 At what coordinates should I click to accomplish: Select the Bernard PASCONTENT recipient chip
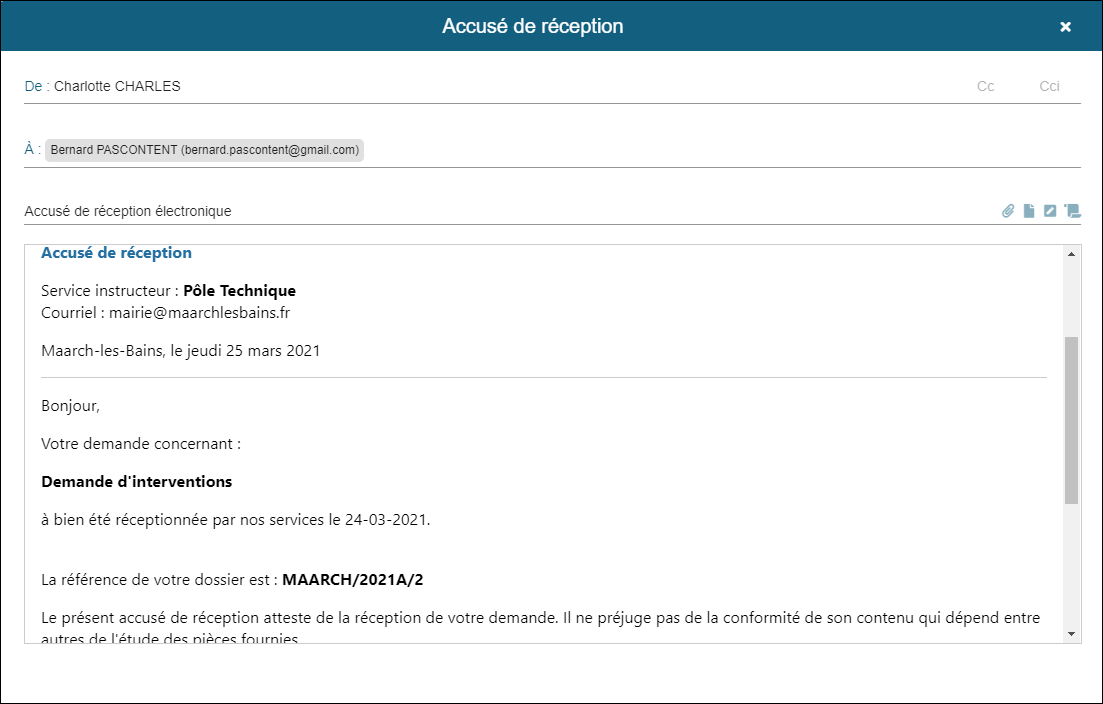click(x=205, y=150)
